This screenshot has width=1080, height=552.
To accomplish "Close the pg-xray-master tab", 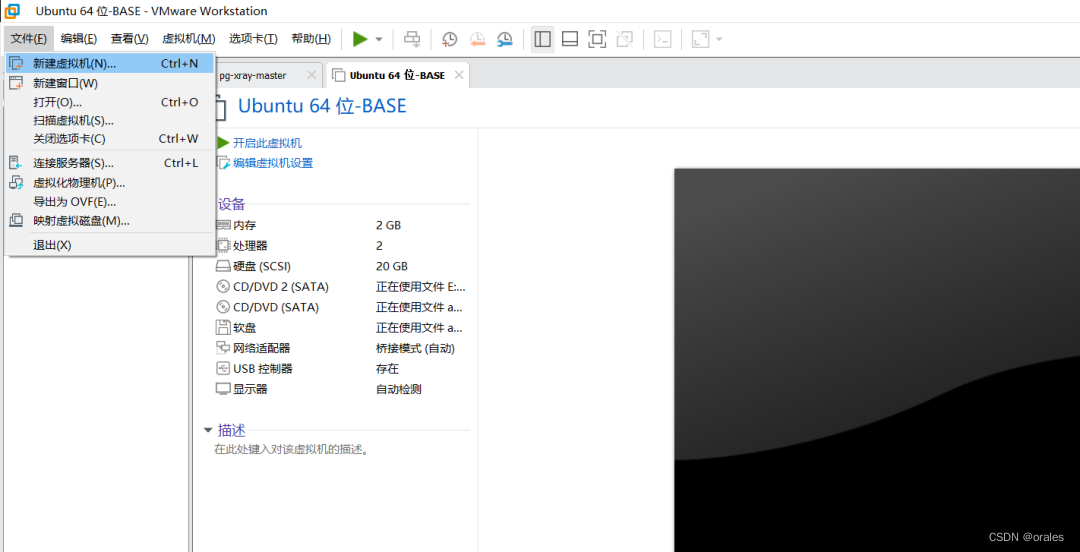I will [311, 75].
